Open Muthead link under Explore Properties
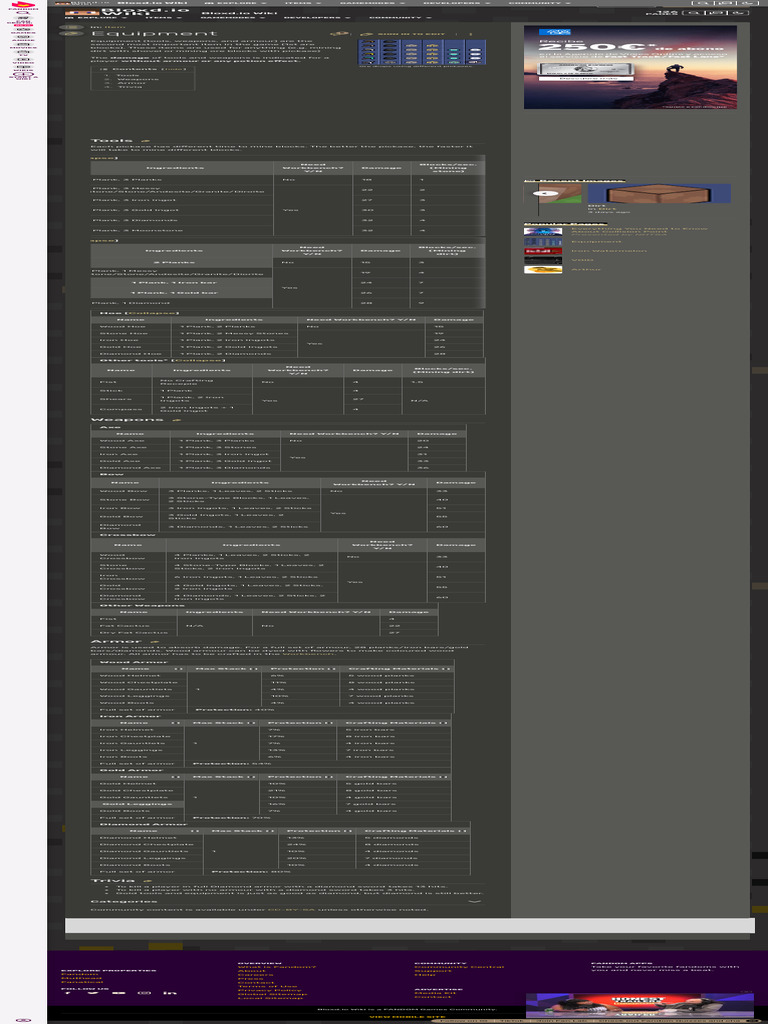 point(82,978)
